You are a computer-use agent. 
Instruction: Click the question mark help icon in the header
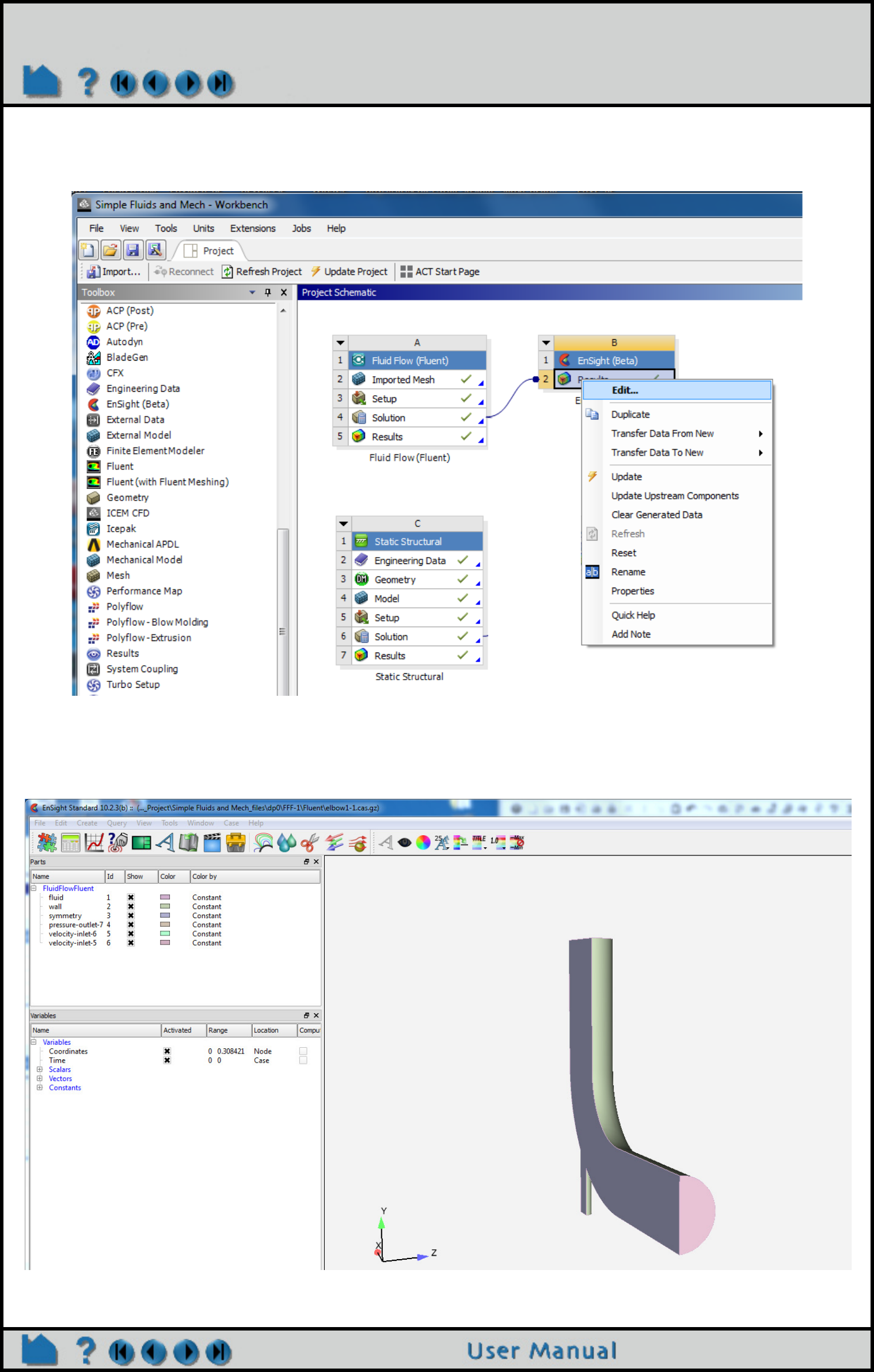tap(88, 82)
